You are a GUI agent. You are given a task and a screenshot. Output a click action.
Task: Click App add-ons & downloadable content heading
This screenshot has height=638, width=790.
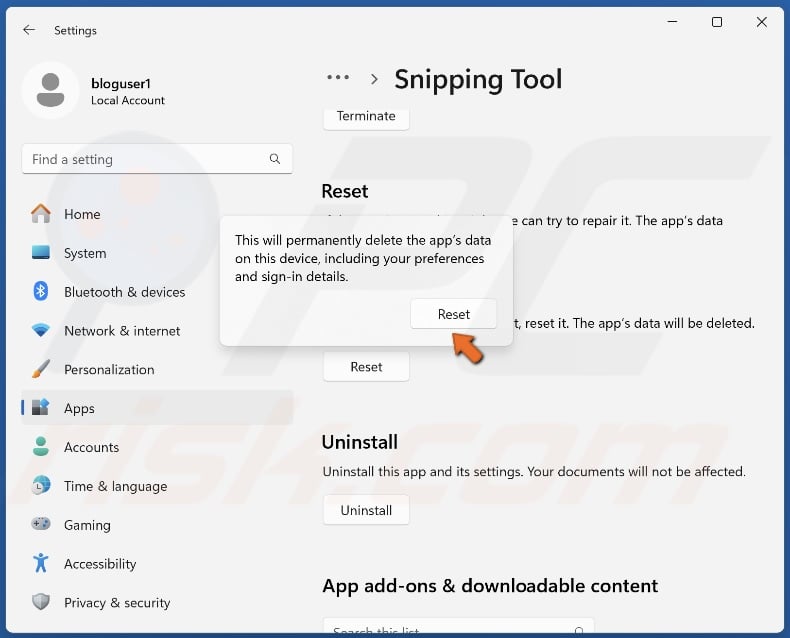[x=490, y=586]
